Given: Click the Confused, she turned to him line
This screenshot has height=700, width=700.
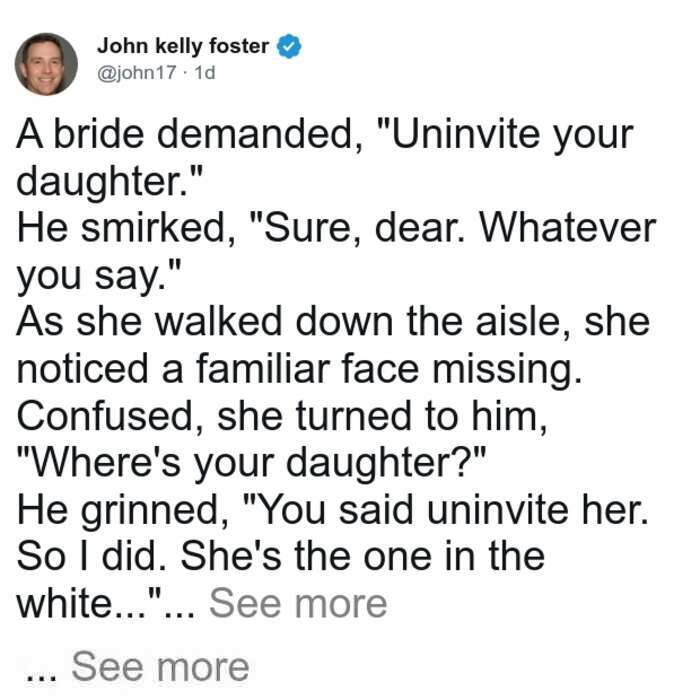Looking at the screenshot, I should point(282,417).
